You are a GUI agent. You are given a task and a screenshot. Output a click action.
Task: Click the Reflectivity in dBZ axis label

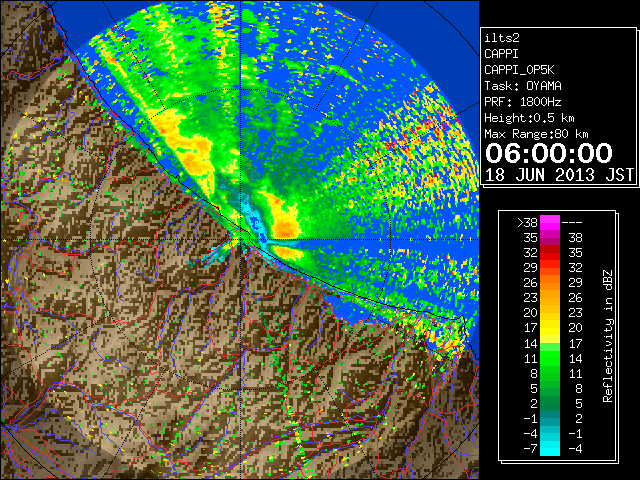click(608, 336)
